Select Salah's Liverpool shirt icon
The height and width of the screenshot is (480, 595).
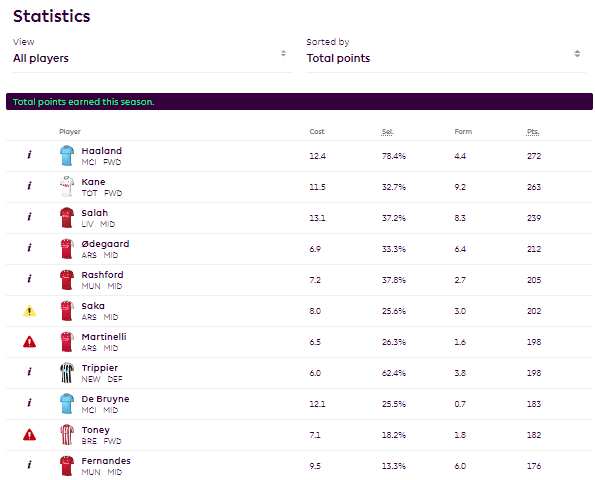tap(67, 218)
